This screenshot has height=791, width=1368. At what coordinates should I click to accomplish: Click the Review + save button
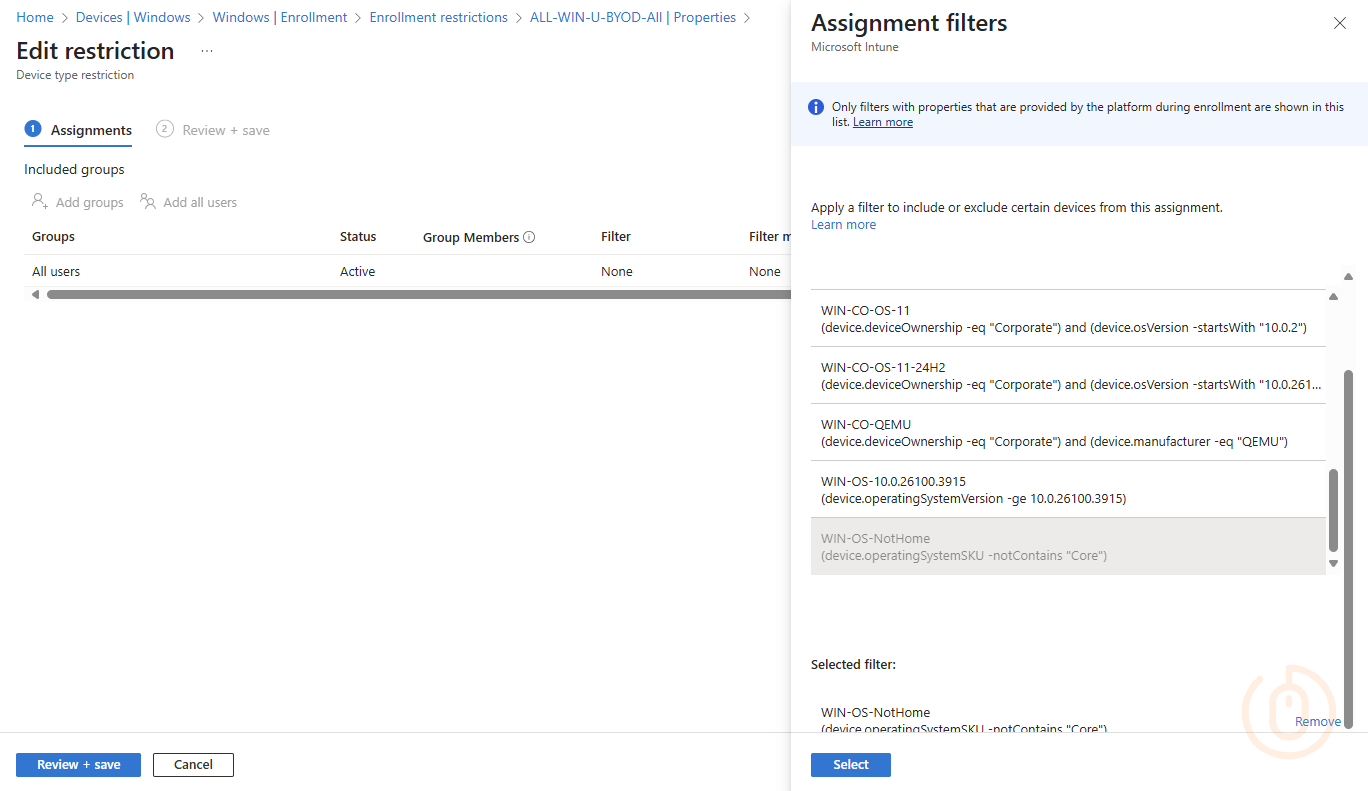[78, 765]
